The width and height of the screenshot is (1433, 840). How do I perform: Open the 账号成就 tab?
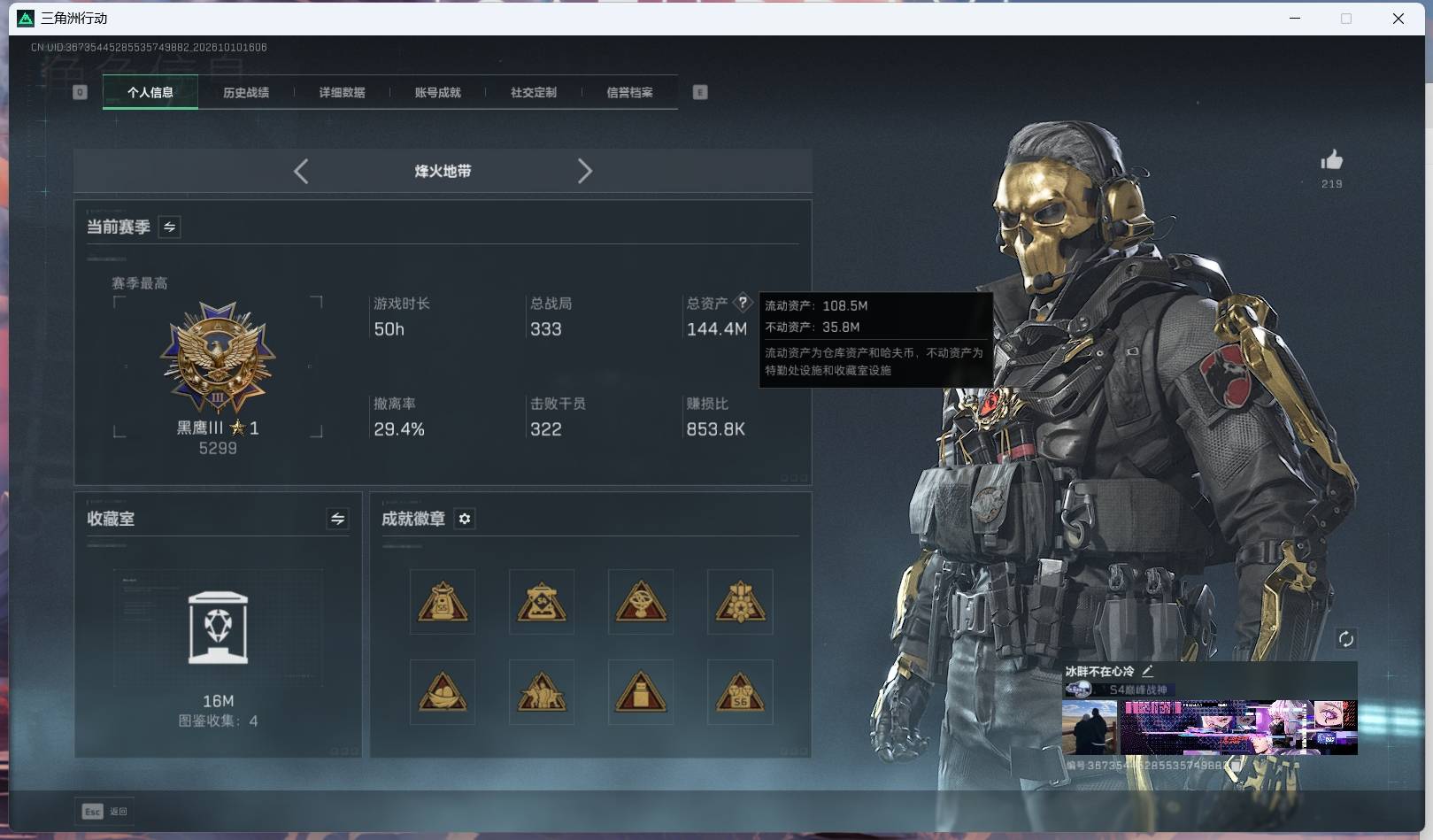(437, 92)
